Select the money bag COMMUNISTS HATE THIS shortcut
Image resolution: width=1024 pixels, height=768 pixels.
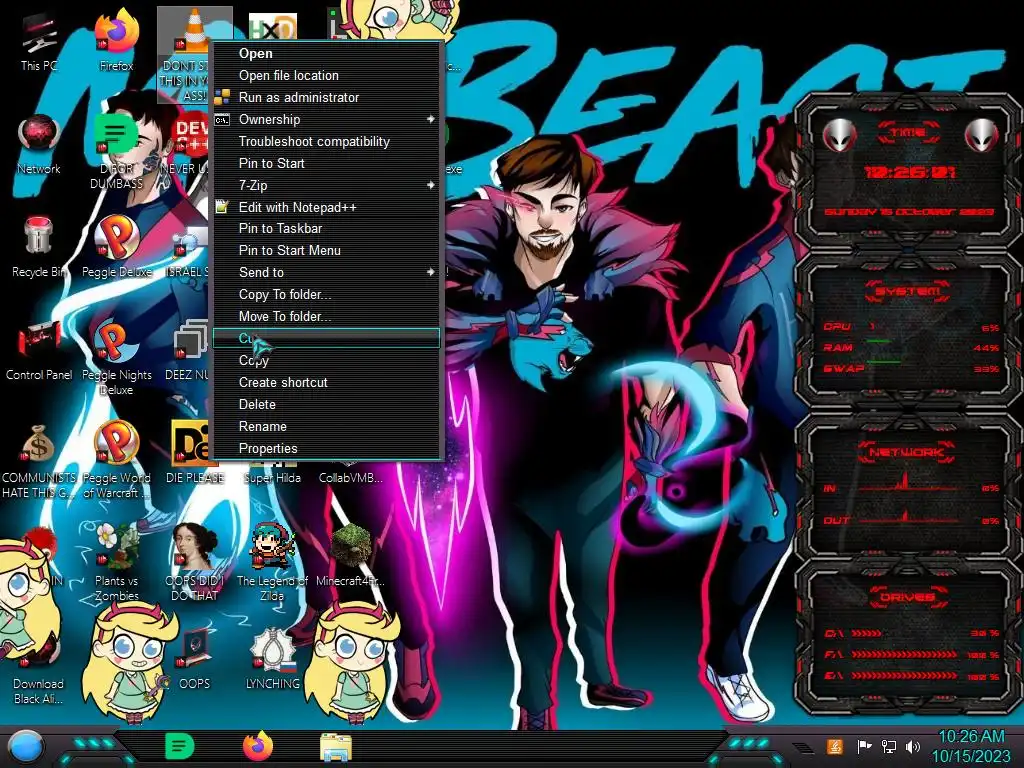click(x=39, y=460)
